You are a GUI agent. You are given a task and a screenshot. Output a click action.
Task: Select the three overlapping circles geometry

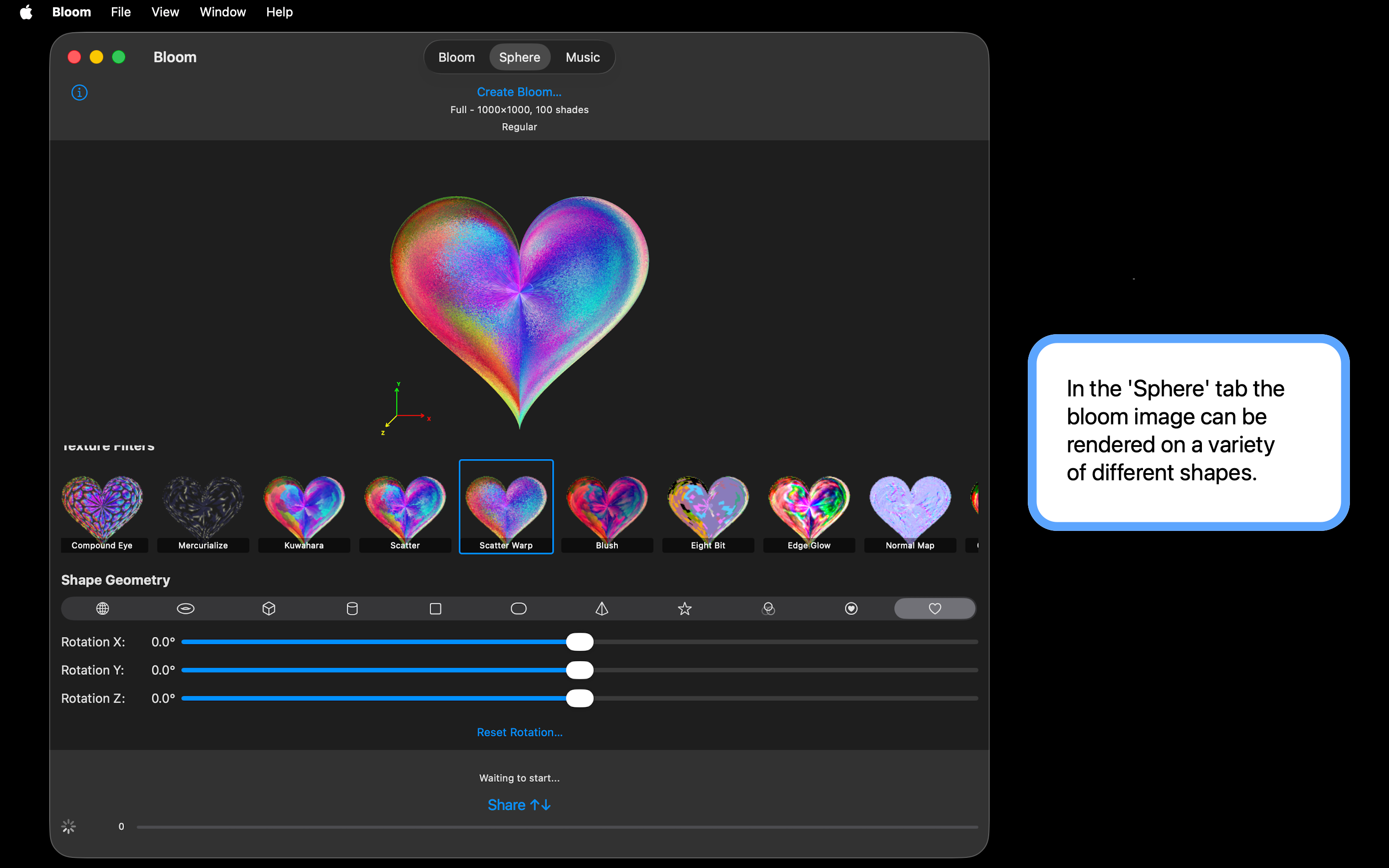pos(768,609)
